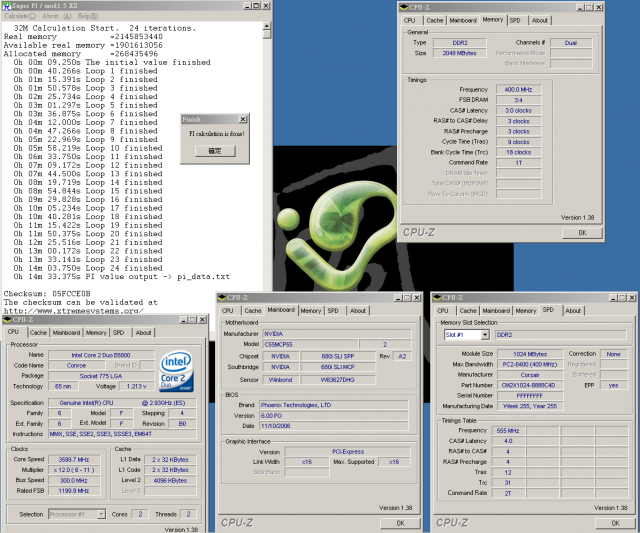Select Cache tab in SPD window
640x533 pixels.
point(468,311)
